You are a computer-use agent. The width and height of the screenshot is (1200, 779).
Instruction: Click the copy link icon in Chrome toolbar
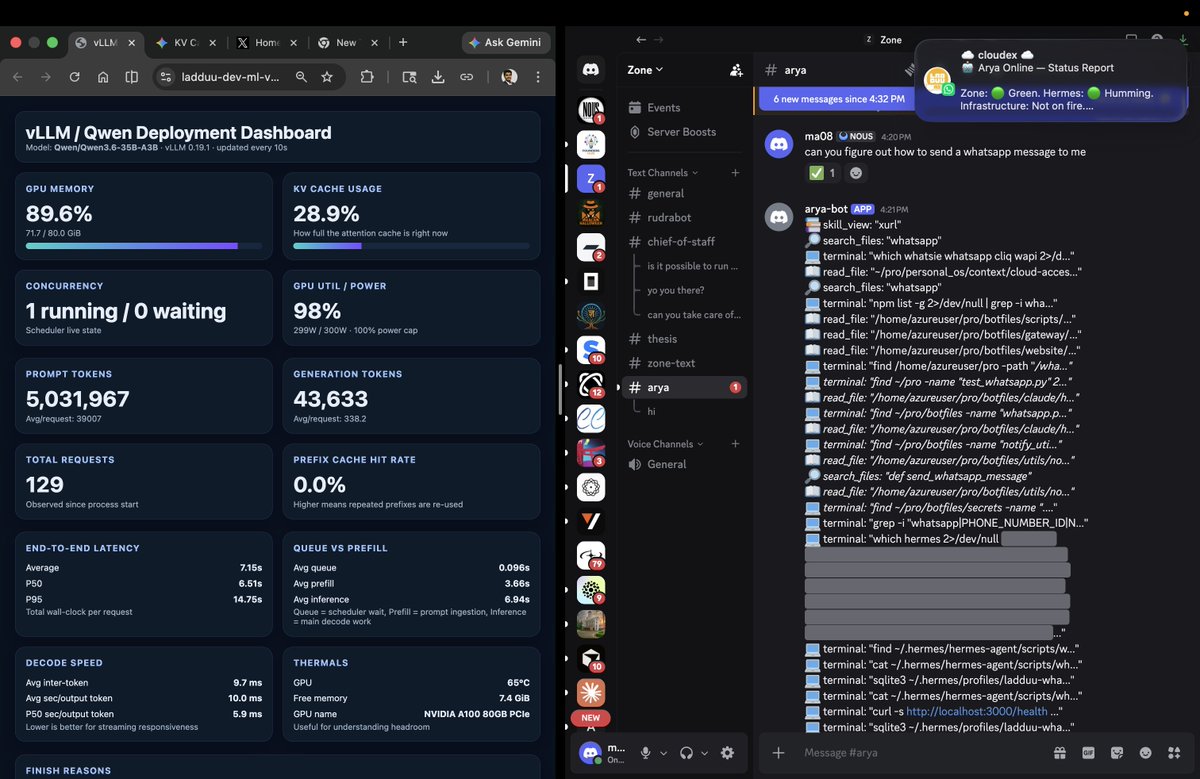click(467, 77)
